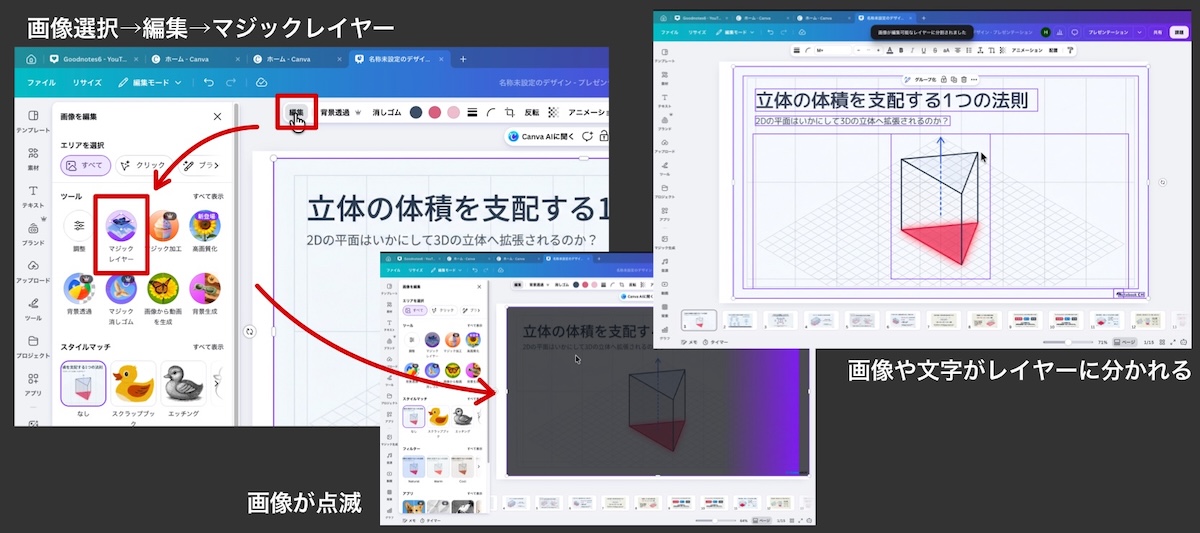Click すべて表示 beside スタイルマッチ heading
The height and width of the screenshot is (533, 1200).
point(208,346)
